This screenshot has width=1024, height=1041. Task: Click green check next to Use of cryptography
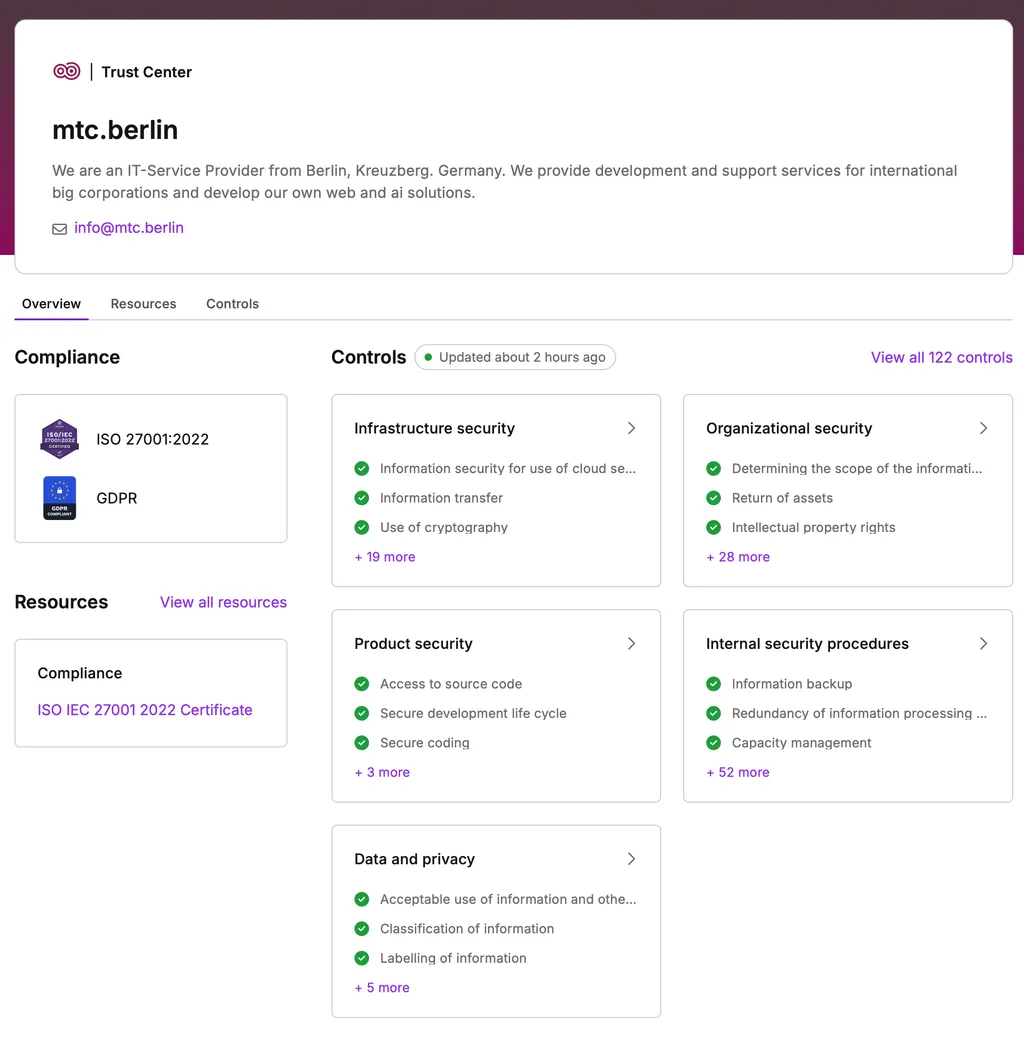362,527
